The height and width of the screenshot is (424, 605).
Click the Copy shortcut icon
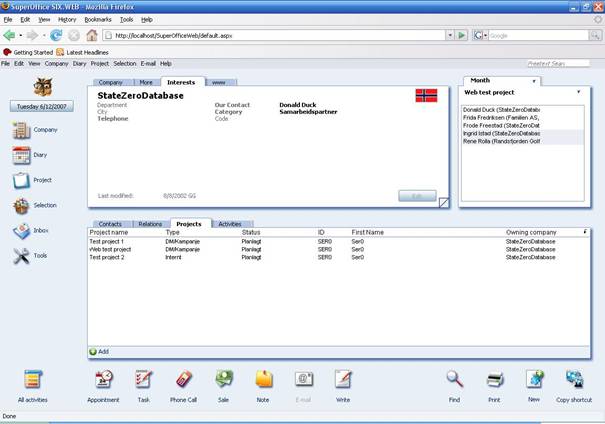click(x=575, y=380)
